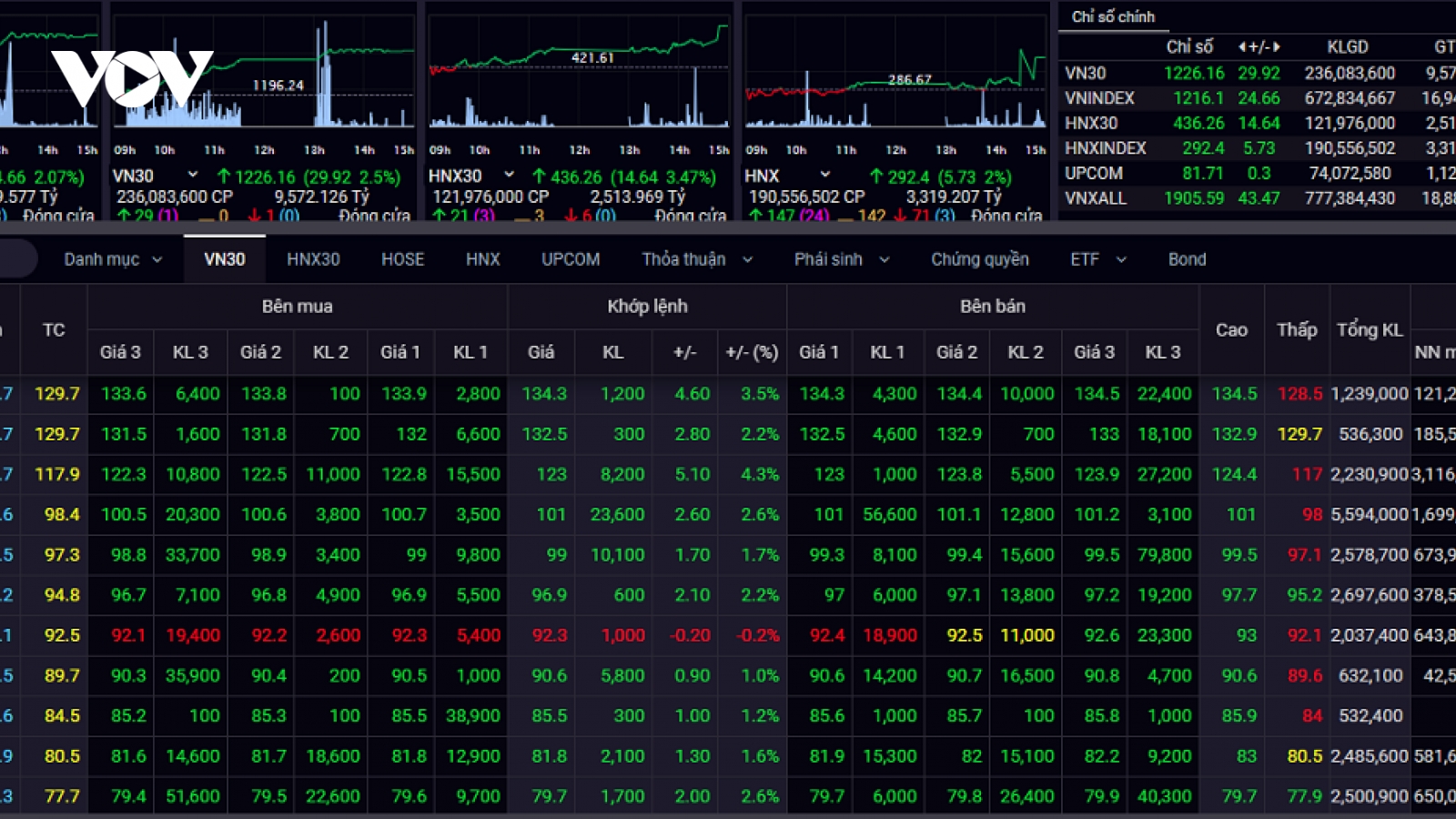Open the Bond tab

point(1188,259)
